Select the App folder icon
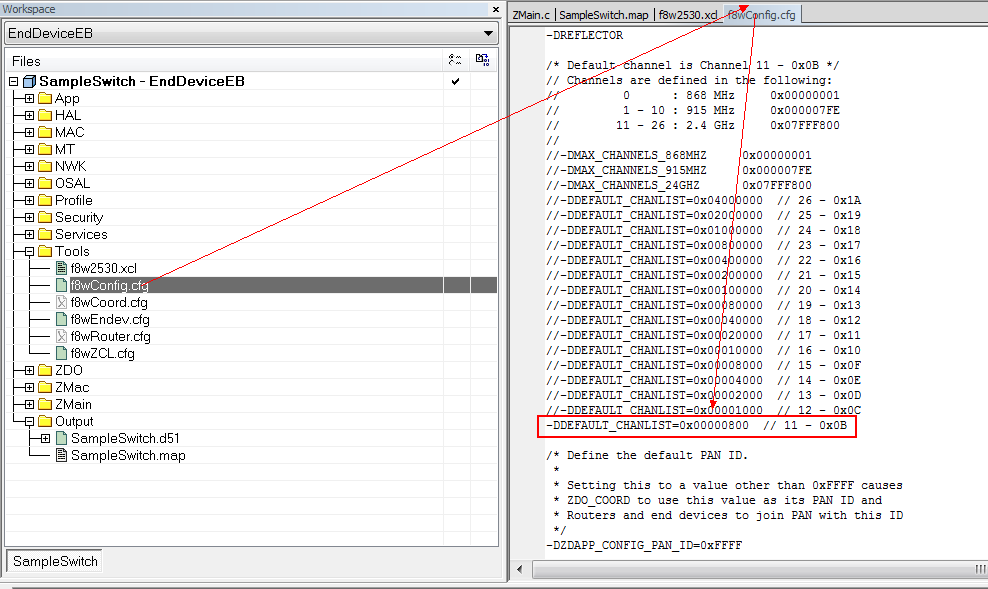The image size is (988, 589). (45, 98)
